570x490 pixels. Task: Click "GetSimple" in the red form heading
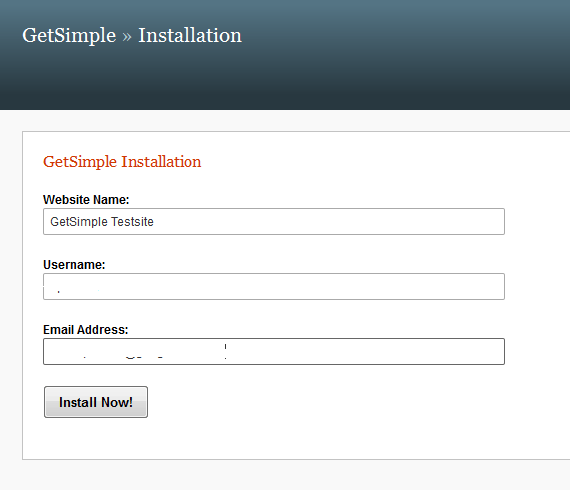tap(80, 162)
